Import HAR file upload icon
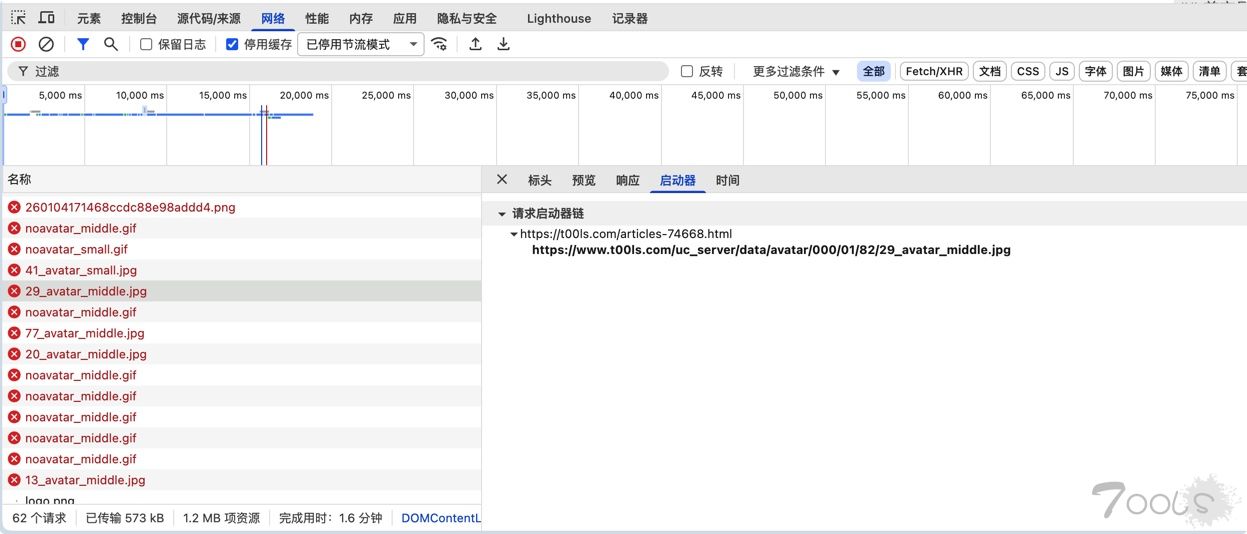The width and height of the screenshot is (1247, 534). (x=475, y=44)
